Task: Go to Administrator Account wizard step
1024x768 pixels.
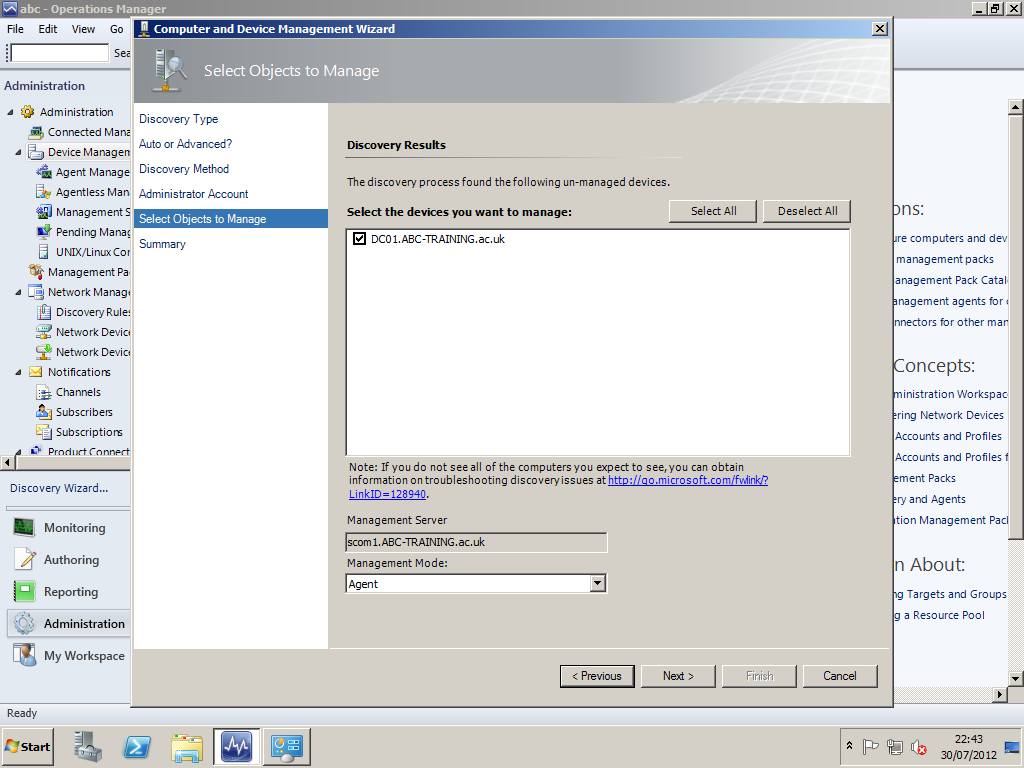Action: click(193, 194)
